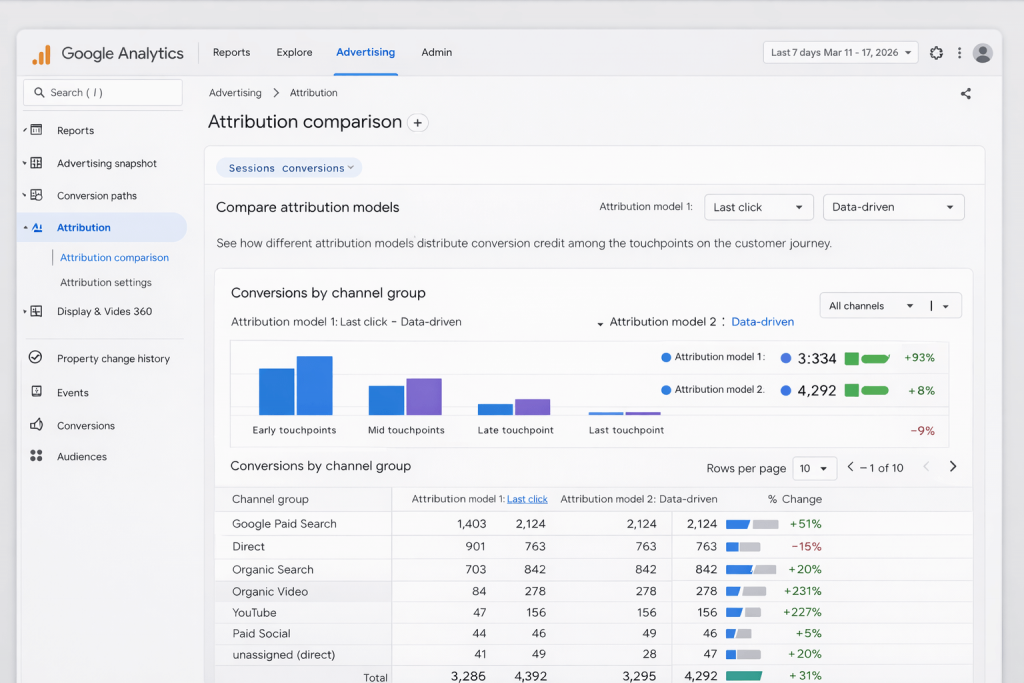Expand the Advertising snapshot sidebar arrow
Screen dimensions: 1024x683
point(25,163)
